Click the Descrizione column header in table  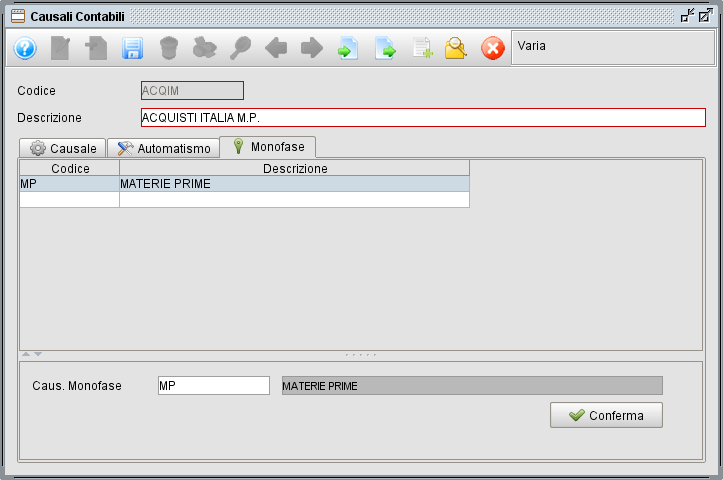pos(294,169)
